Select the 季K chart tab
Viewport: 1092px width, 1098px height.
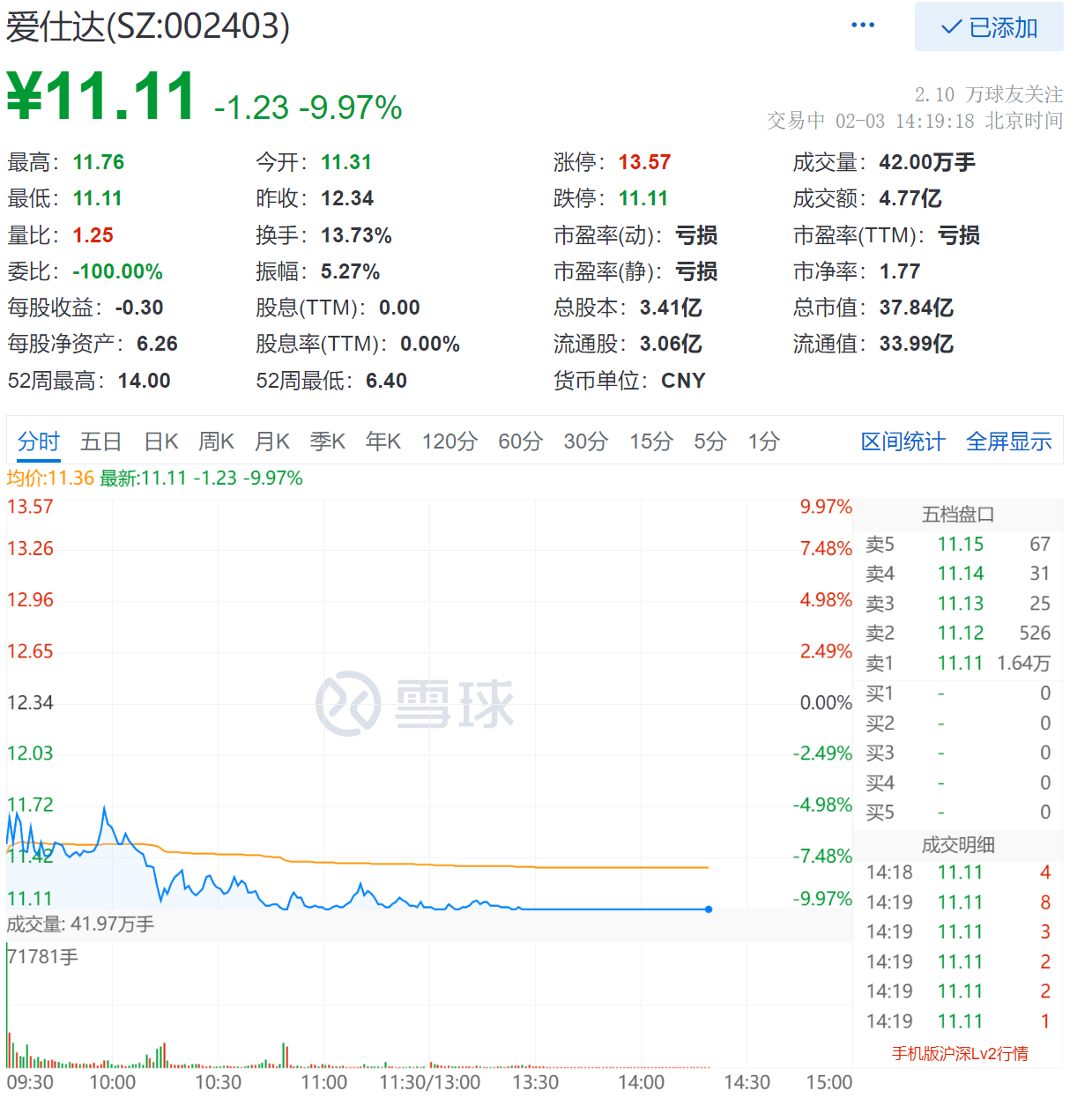tap(328, 441)
